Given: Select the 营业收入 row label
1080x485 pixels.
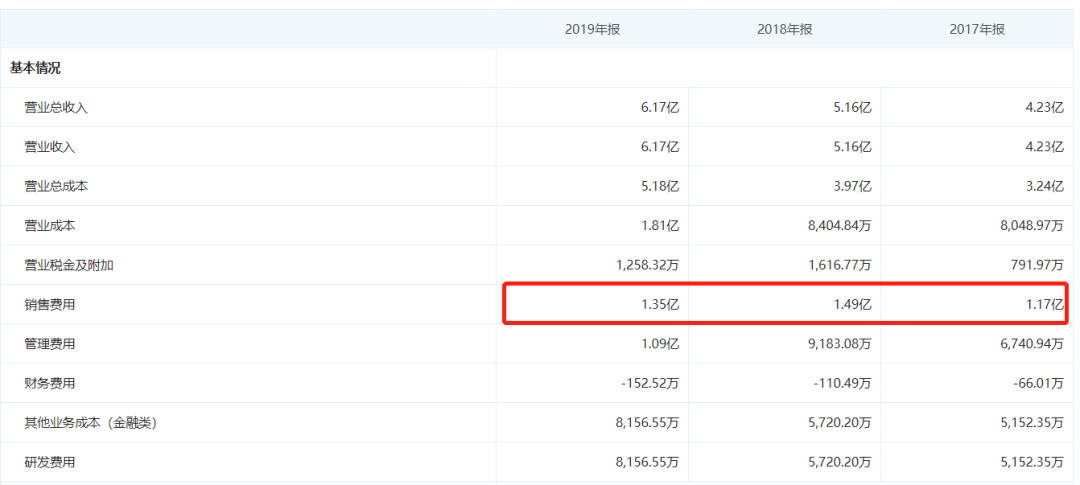Looking at the screenshot, I should [x=50, y=147].
